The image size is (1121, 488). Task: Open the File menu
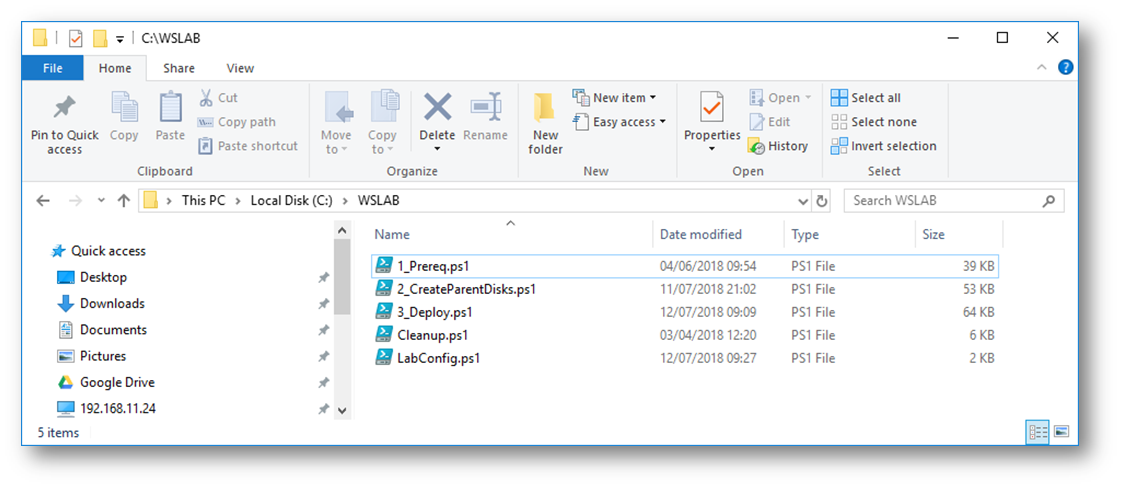coord(53,69)
